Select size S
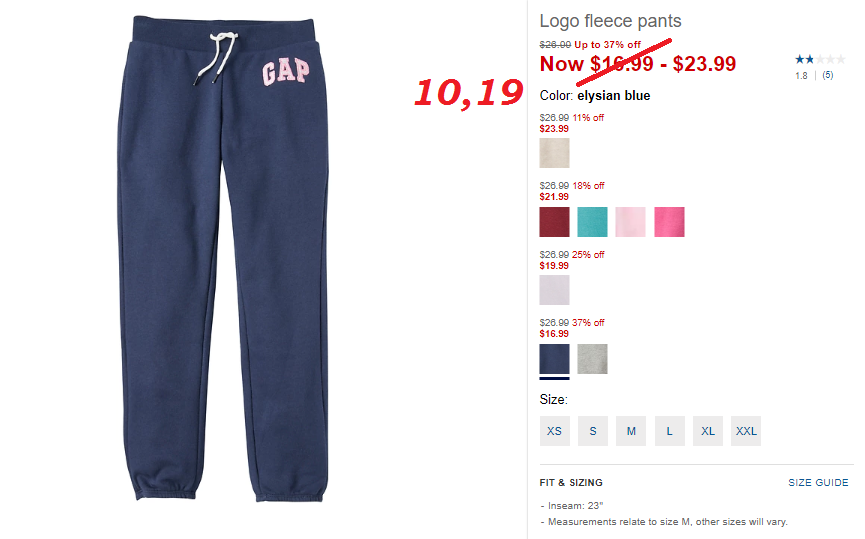 pyautogui.click(x=592, y=431)
